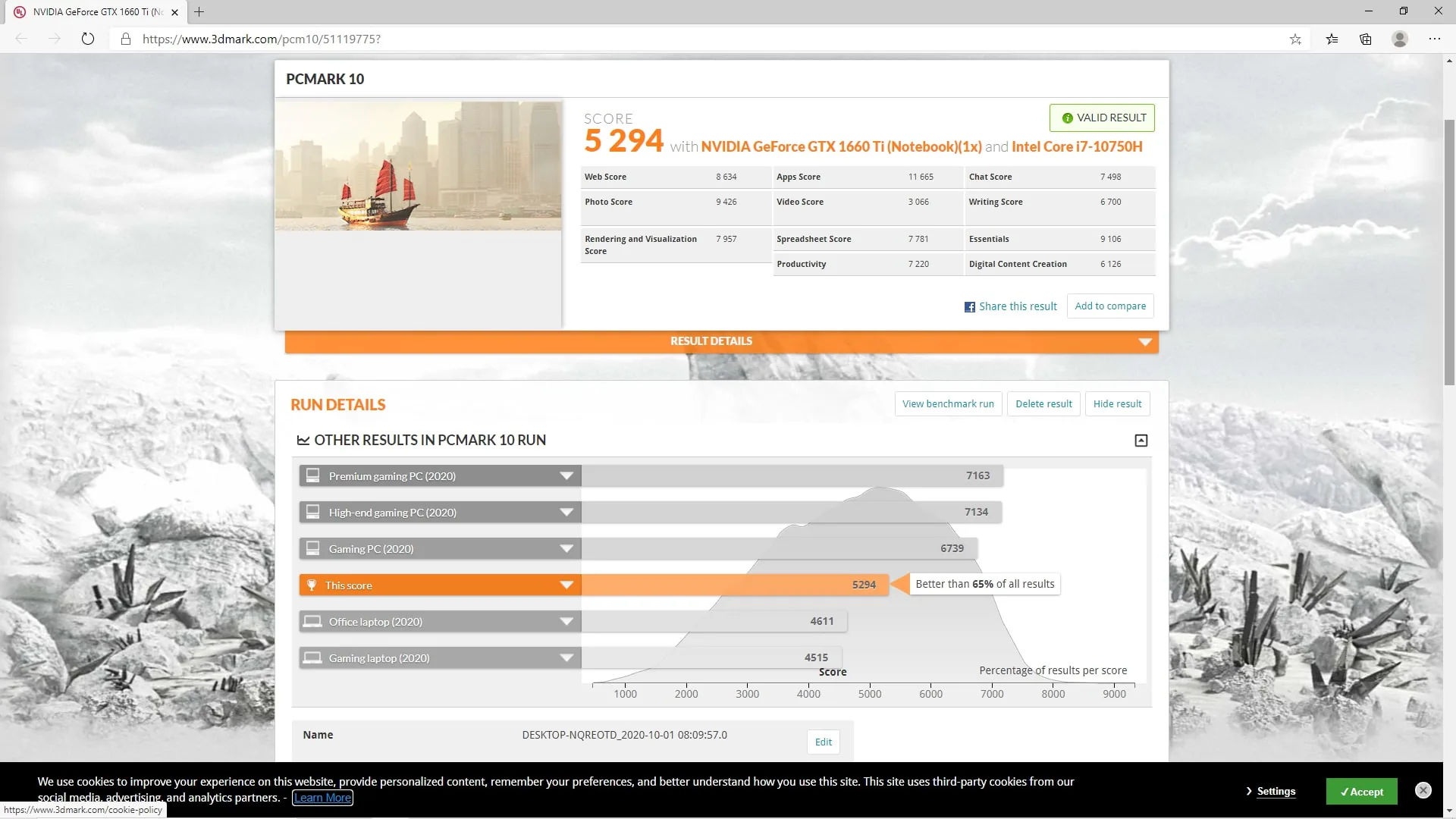
Task: Click the PCMark 10 junk boat thumbnail
Action: tap(418, 166)
